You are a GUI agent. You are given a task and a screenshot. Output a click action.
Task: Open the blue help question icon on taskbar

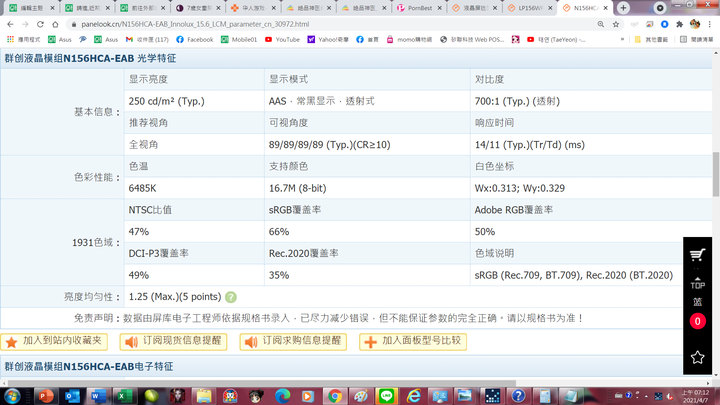(518, 396)
